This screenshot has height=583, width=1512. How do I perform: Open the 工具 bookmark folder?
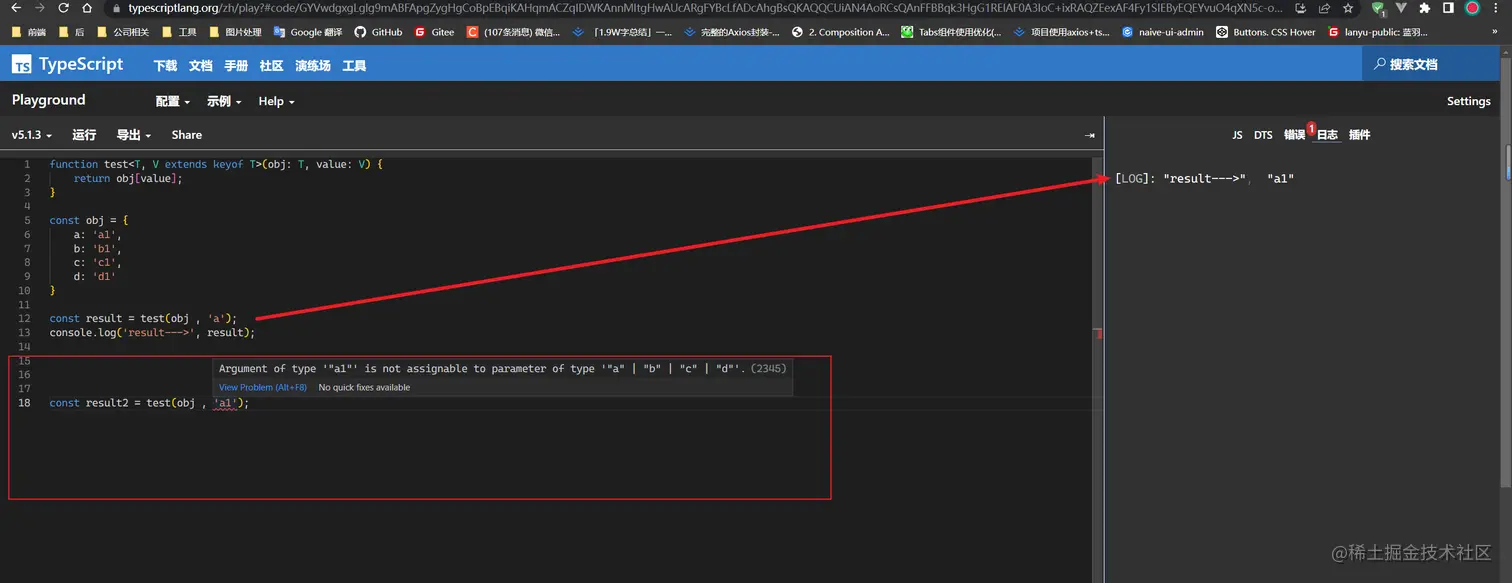click(x=179, y=32)
